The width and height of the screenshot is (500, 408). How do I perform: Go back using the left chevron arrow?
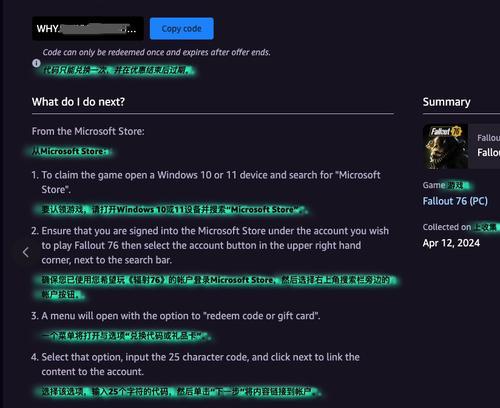[26, 252]
